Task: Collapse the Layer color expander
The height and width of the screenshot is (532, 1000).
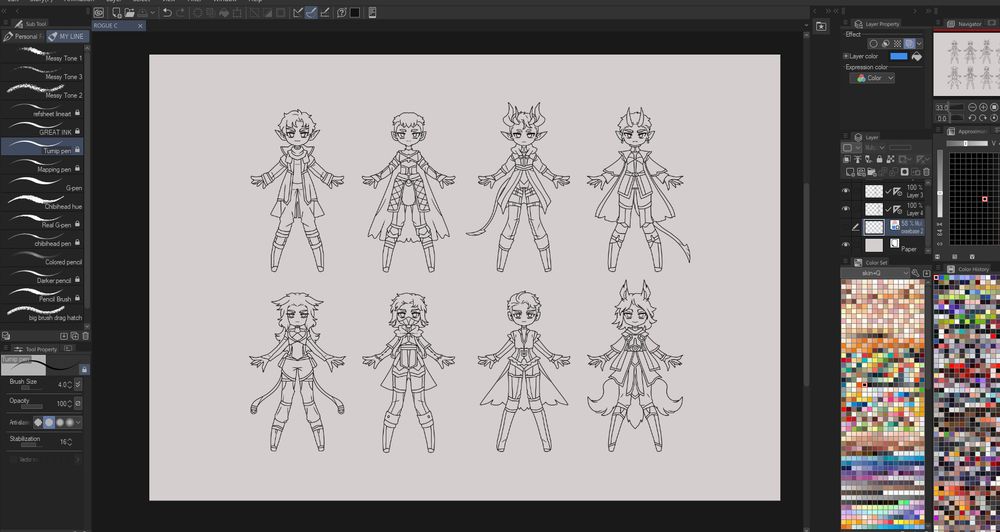Action: pyautogui.click(x=846, y=56)
